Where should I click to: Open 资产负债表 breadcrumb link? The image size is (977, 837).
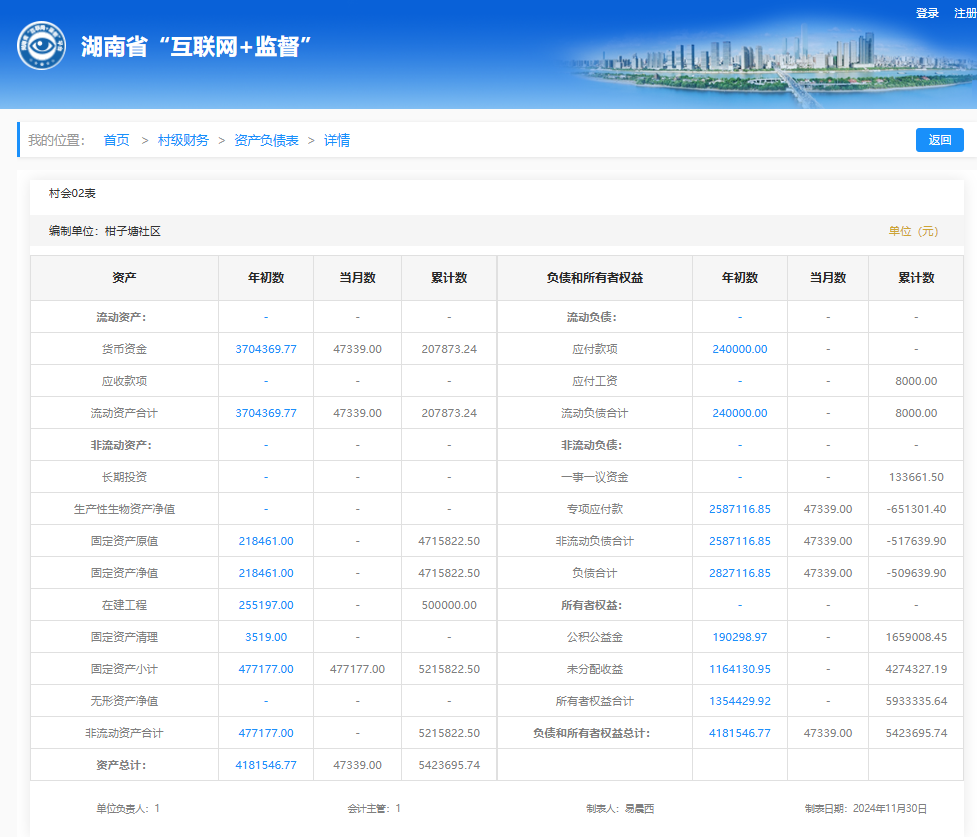tap(266, 140)
